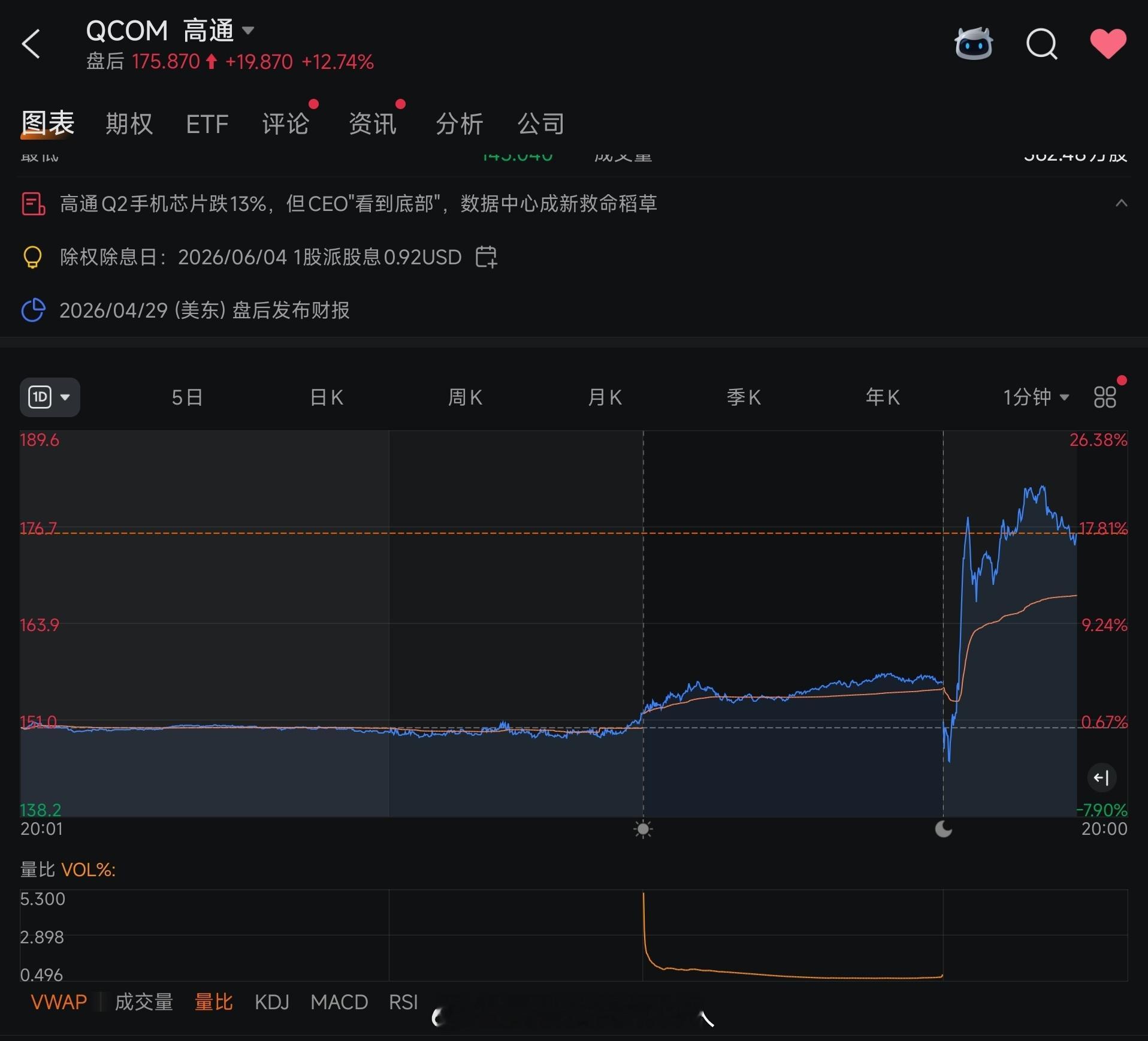
Task: Open the Qualcomm Q2 news headline
Action: click(358, 204)
